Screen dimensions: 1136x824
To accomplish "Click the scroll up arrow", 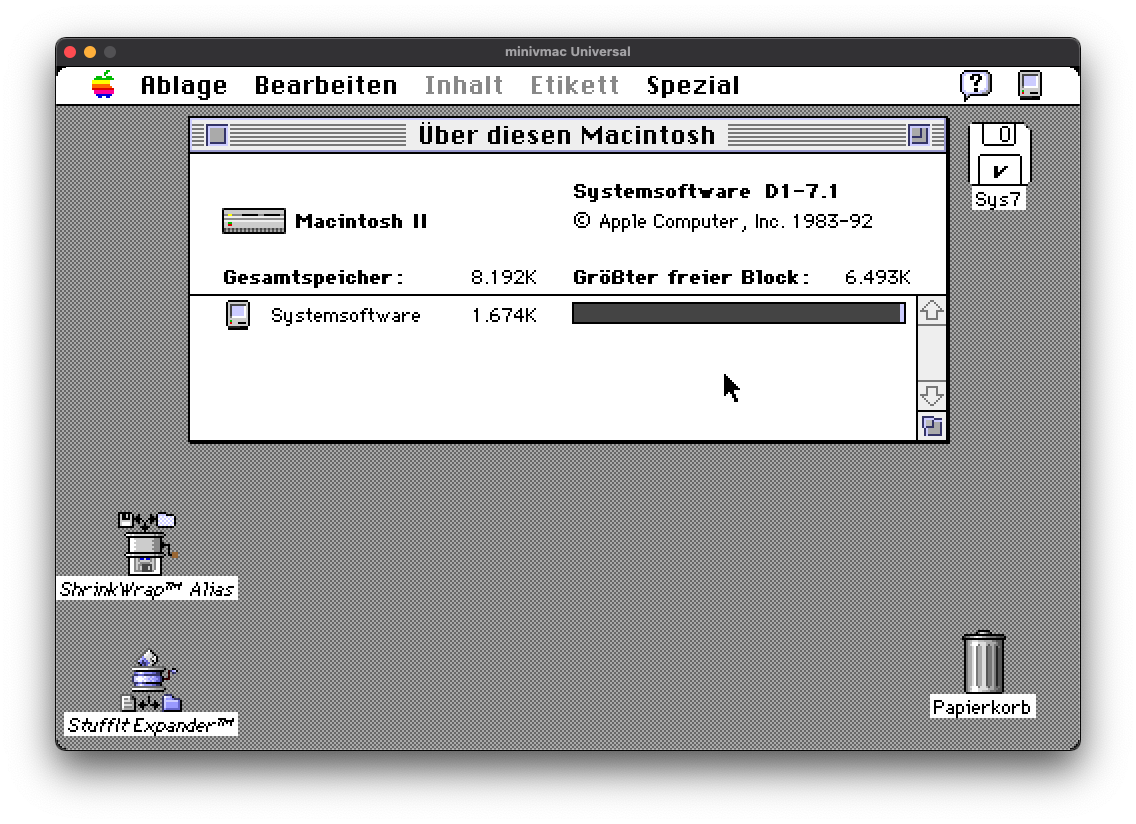I will click(931, 311).
